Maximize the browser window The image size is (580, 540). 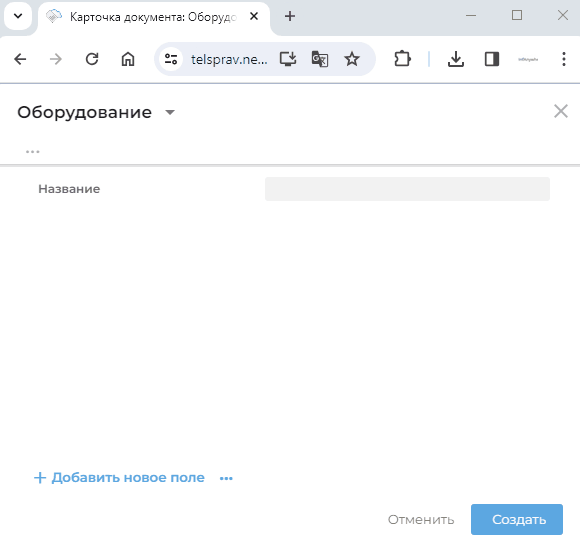pyautogui.click(x=517, y=16)
